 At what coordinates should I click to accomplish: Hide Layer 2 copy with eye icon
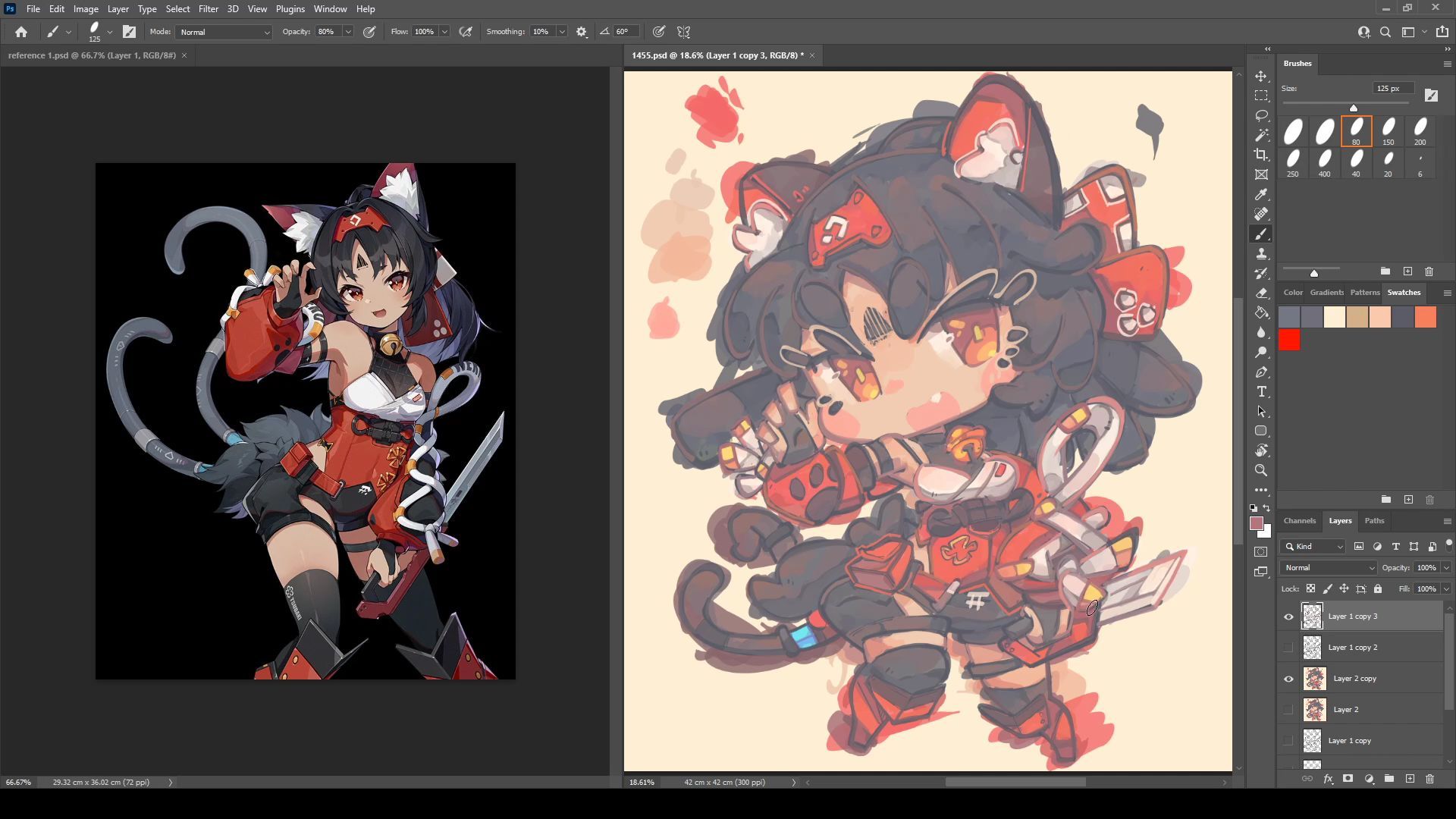(x=1288, y=679)
